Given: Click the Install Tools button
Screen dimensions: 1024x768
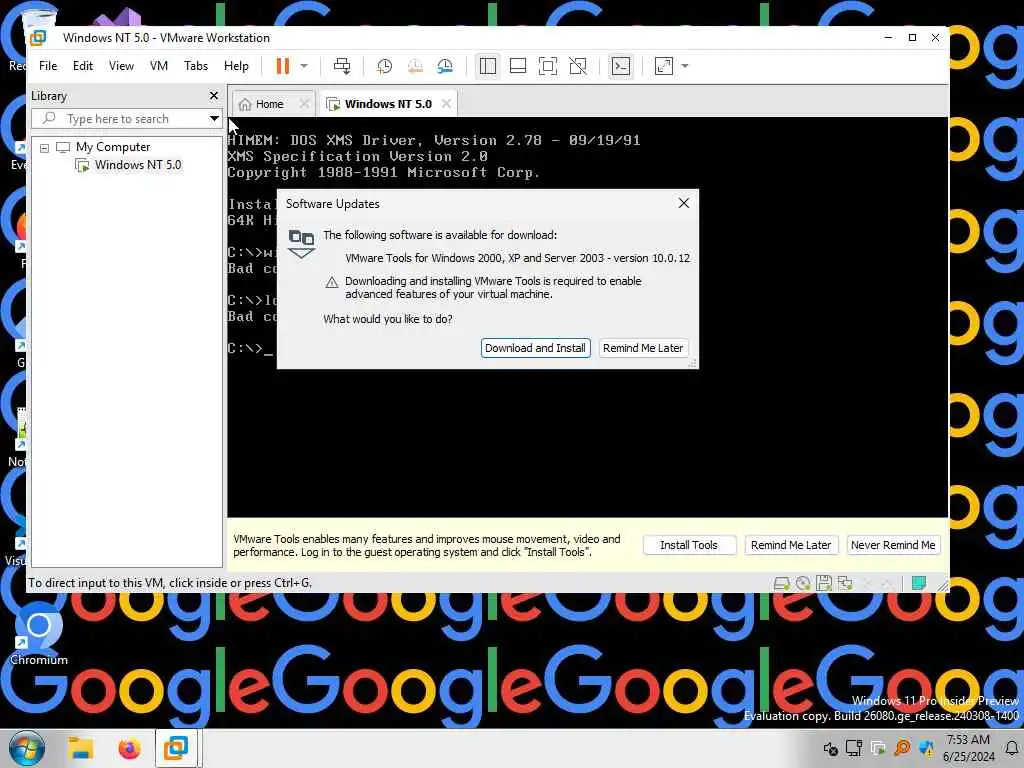Looking at the screenshot, I should (x=689, y=545).
